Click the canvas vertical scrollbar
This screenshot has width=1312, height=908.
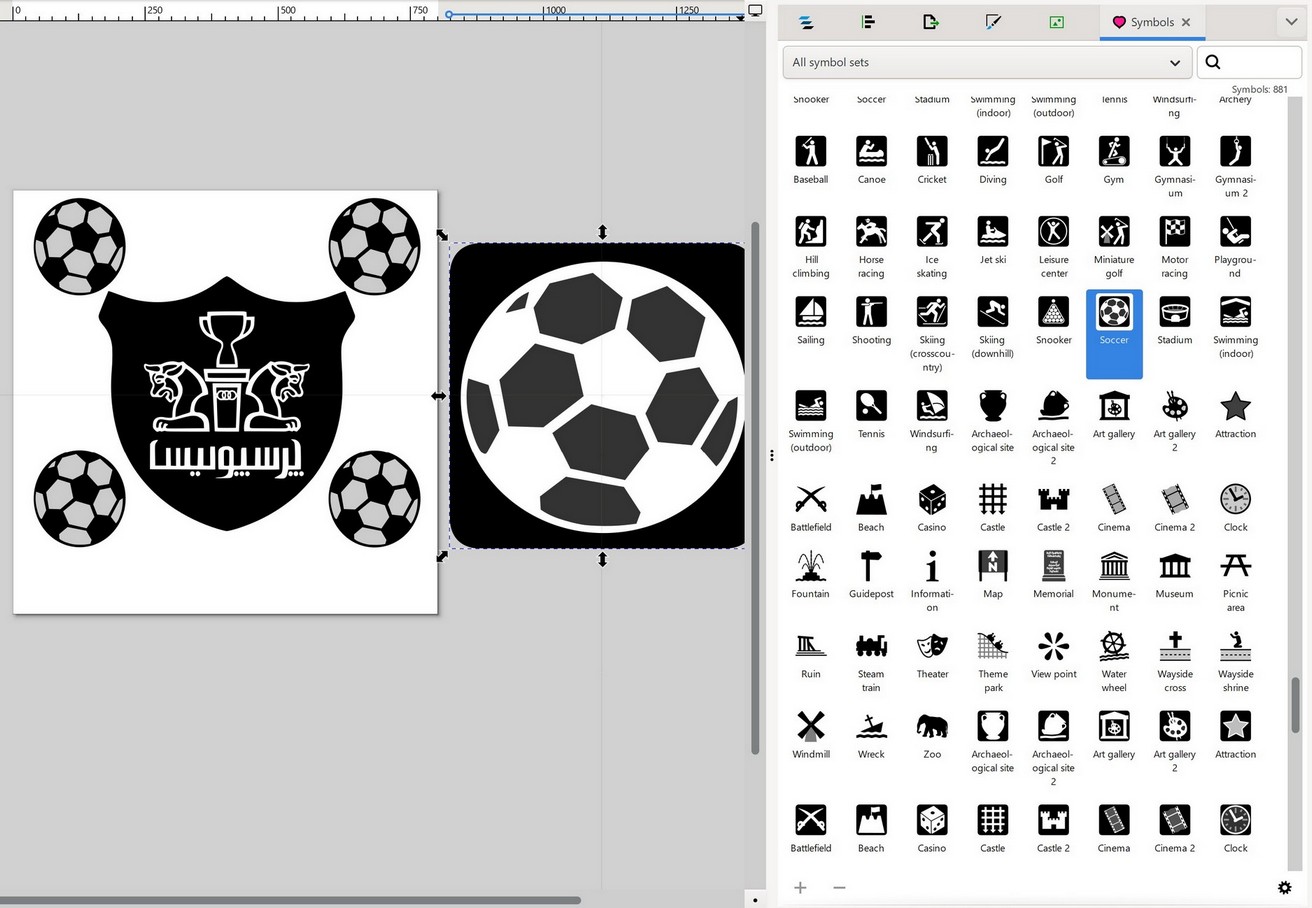coord(756,488)
